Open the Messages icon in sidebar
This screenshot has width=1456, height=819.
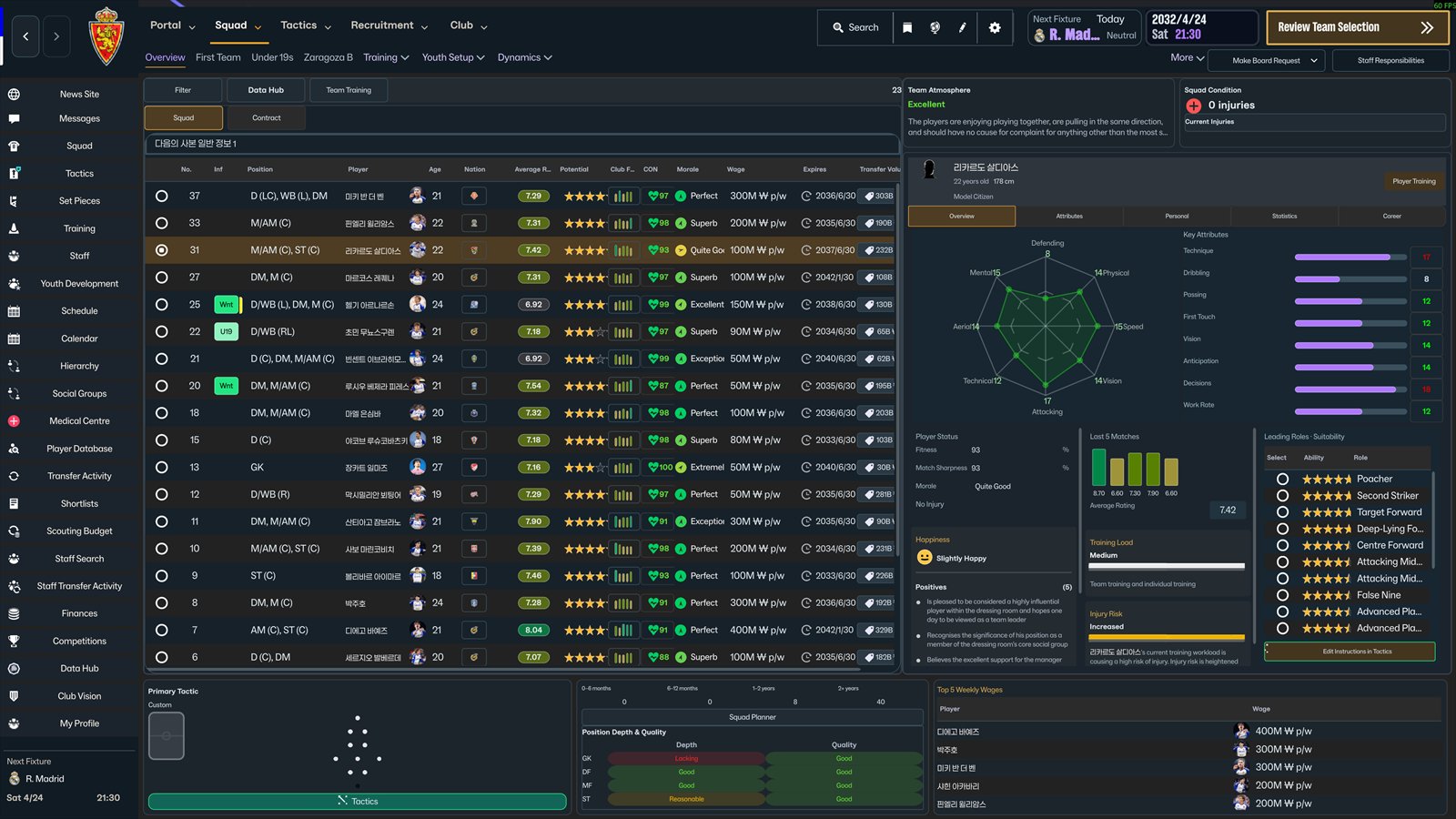14,118
